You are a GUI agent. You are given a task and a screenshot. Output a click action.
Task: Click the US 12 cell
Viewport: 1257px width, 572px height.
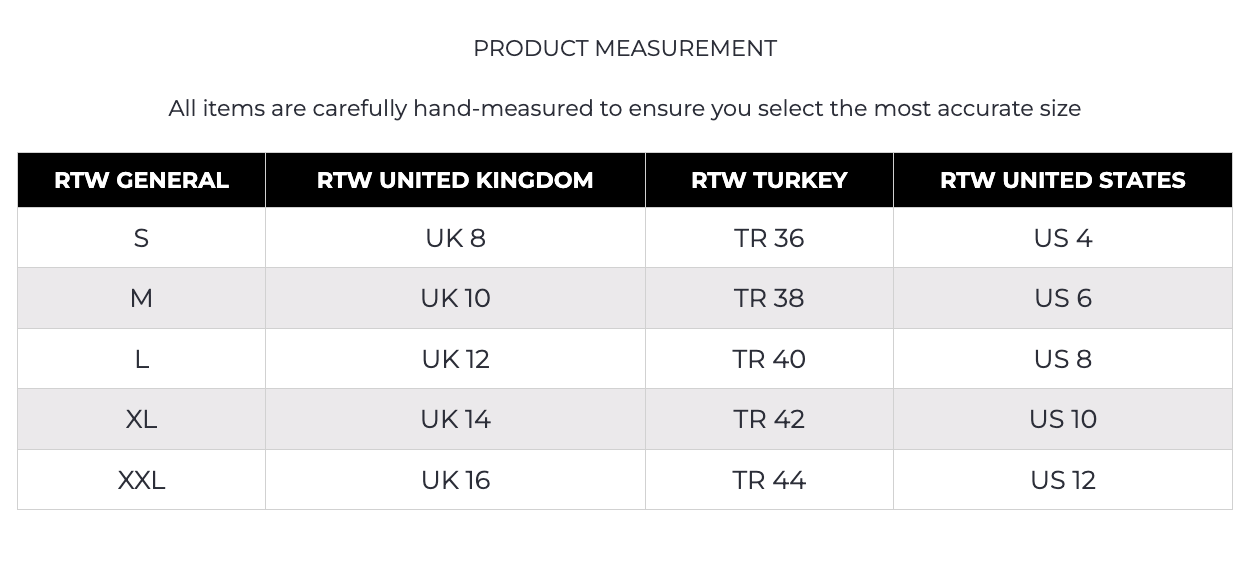pos(1062,480)
